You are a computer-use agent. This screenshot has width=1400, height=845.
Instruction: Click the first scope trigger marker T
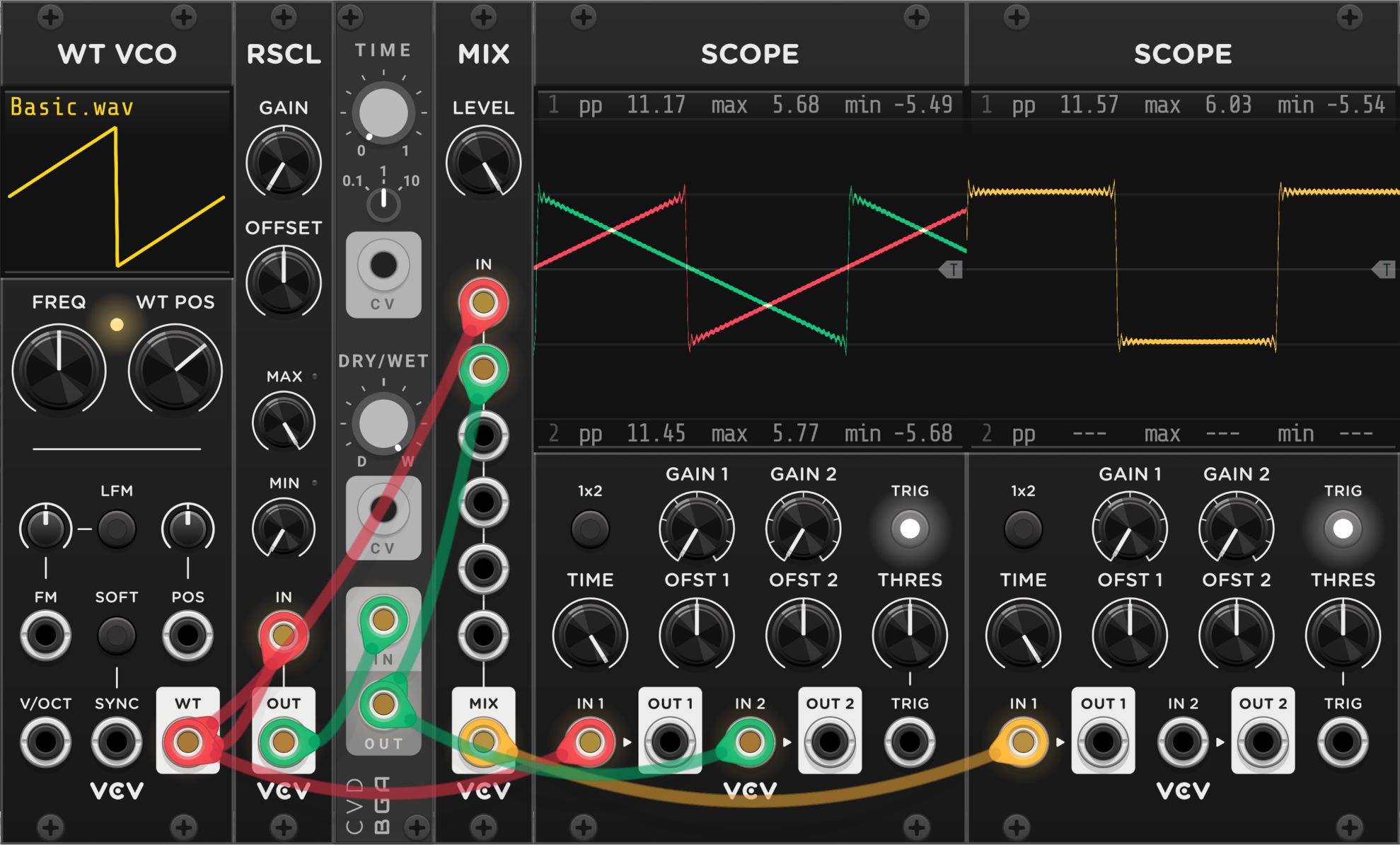951,270
